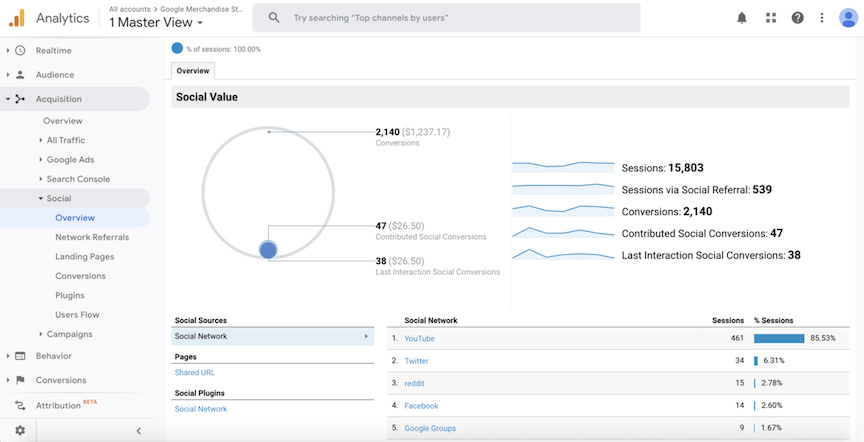
Task: Expand the Behavior section arrow
Action: (8, 356)
